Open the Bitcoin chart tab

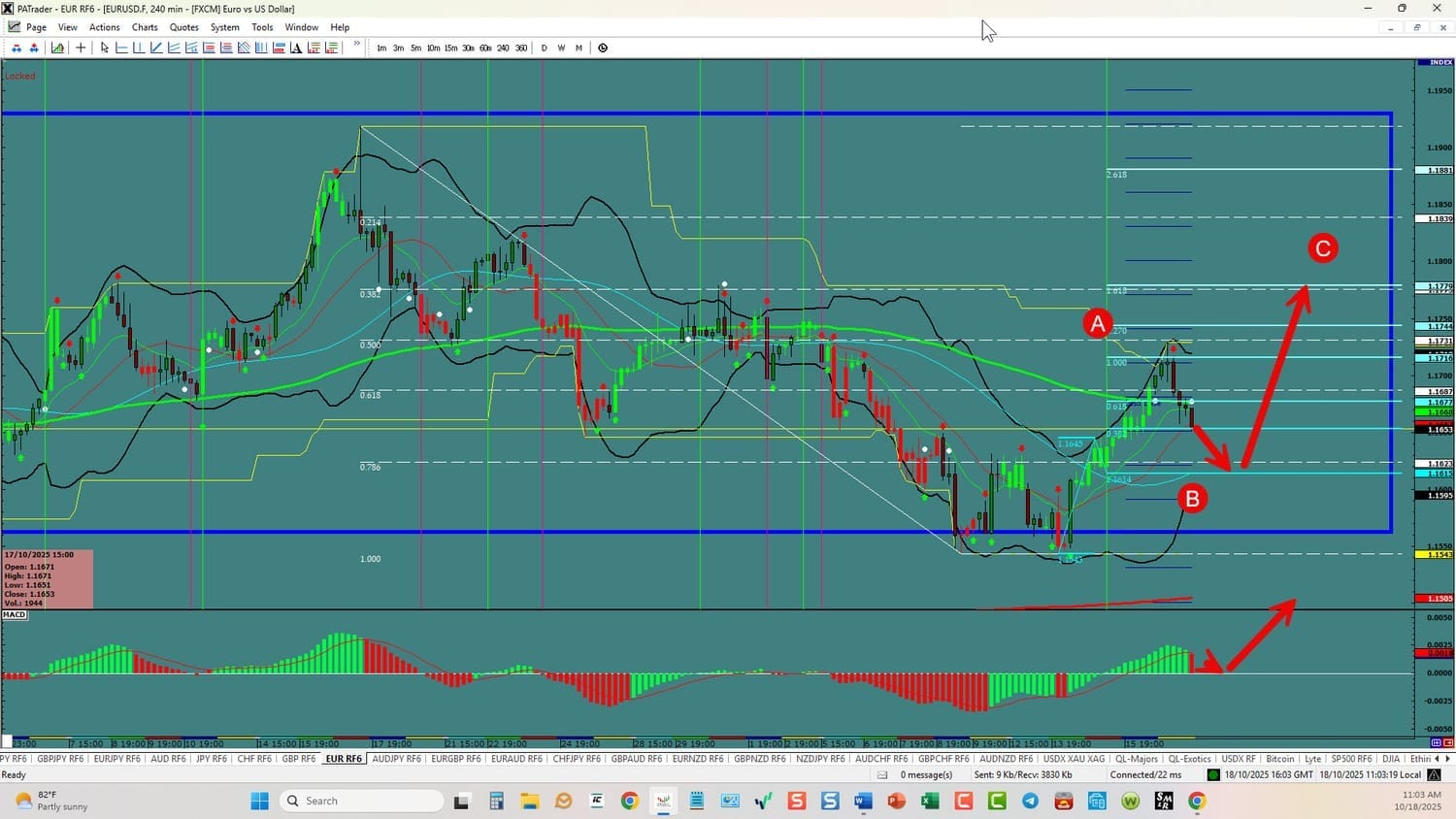tap(1279, 759)
